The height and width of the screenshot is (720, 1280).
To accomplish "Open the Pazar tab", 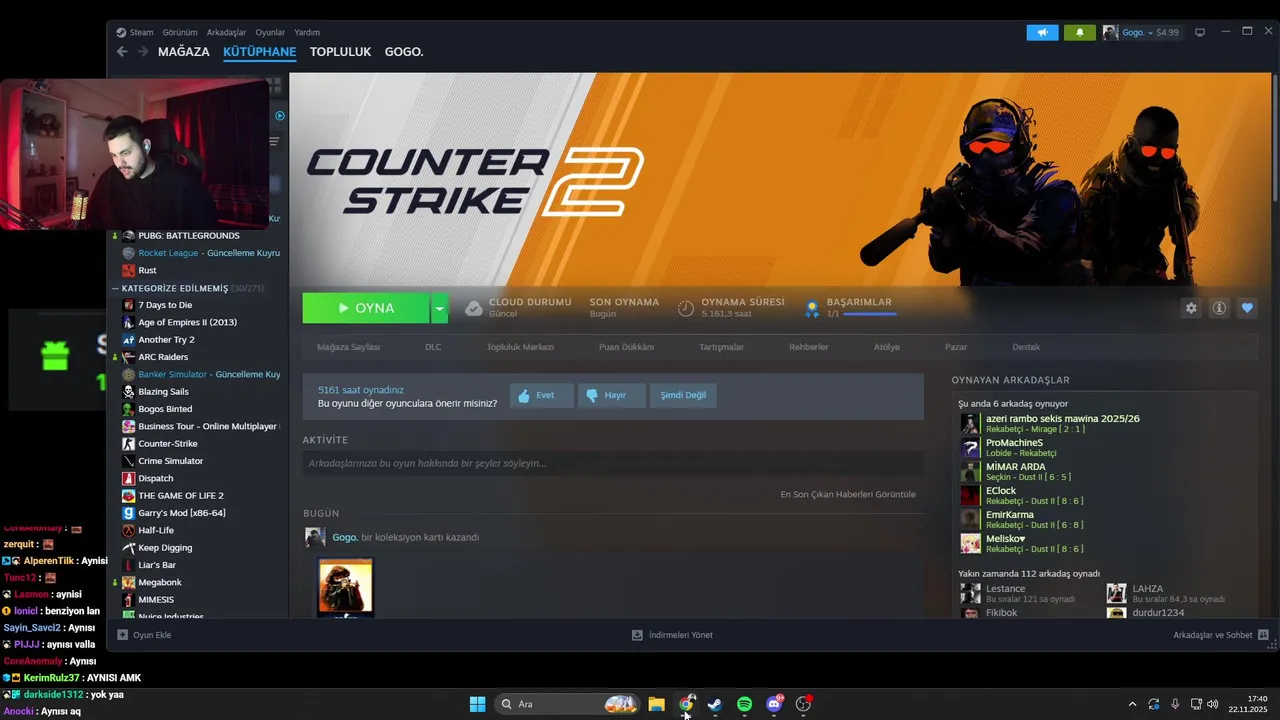I will [956, 347].
